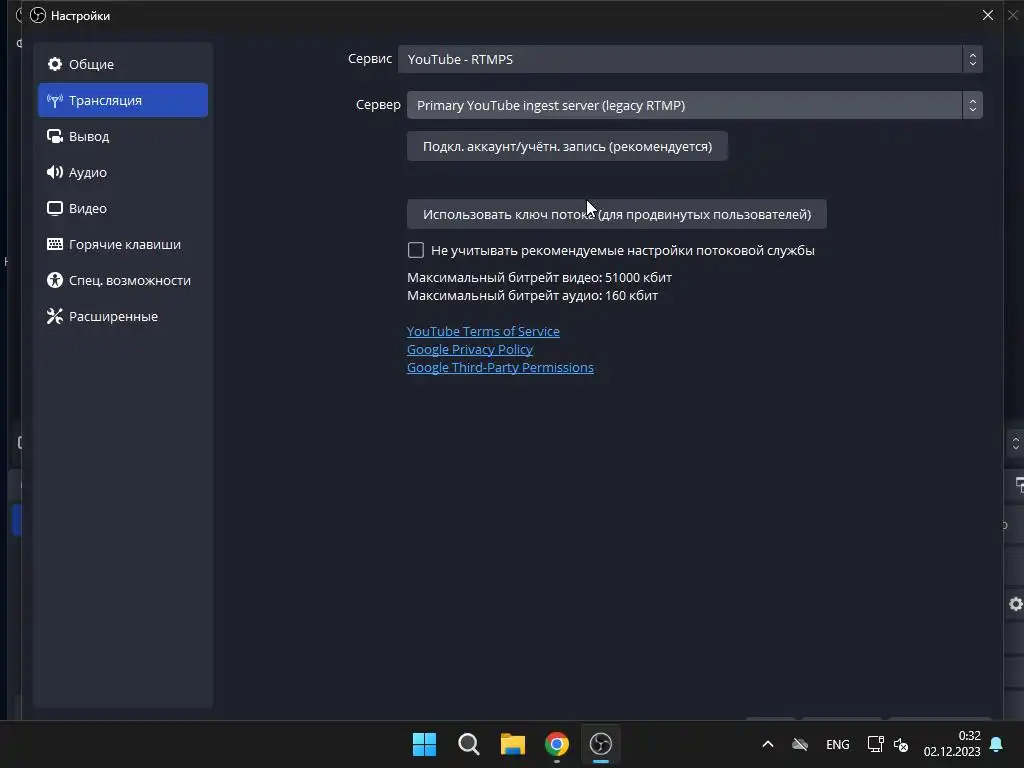Click Использовать ключ потока button
1024x768 pixels.
click(x=616, y=214)
